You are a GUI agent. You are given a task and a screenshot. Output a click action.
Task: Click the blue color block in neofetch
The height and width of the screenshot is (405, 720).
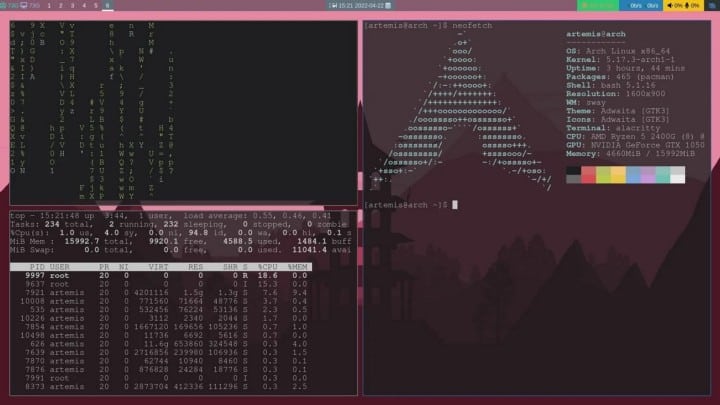(x=633, y=175)
